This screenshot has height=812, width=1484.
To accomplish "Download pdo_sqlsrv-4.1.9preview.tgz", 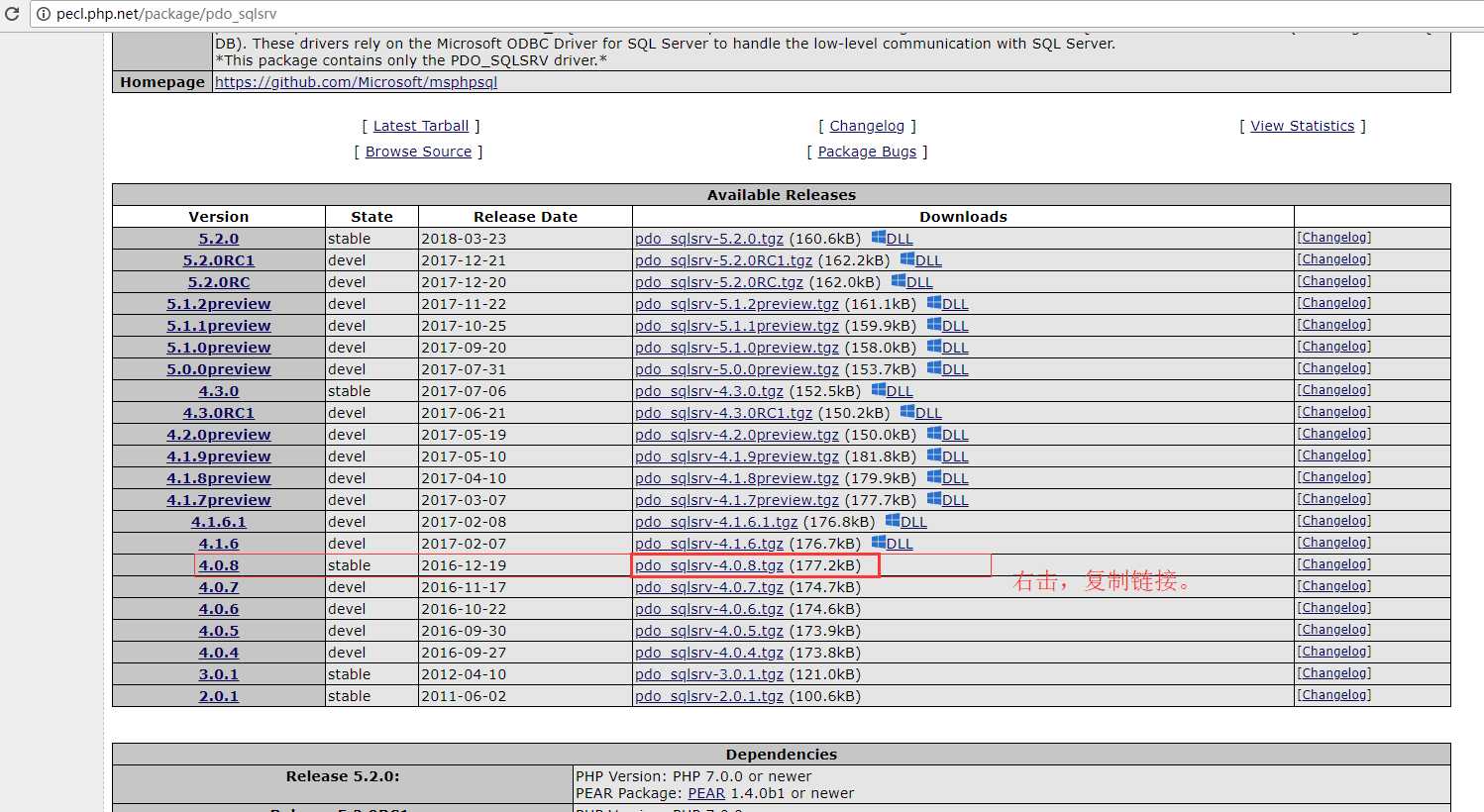I will pyautogui.click(x=737, y=457).
